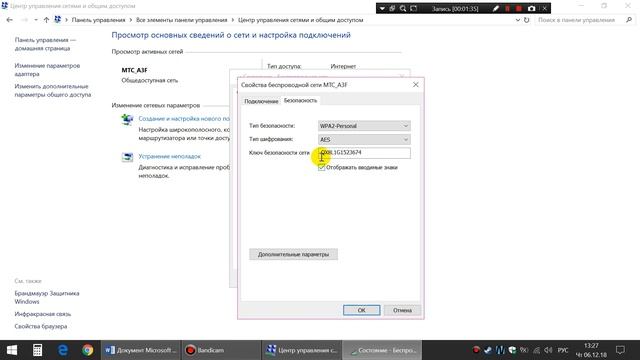The height and width of the screenshot is (360, 640).
Task: Activate the Bandicam pencil drawing tool
Action: click(x=496, y=8)
